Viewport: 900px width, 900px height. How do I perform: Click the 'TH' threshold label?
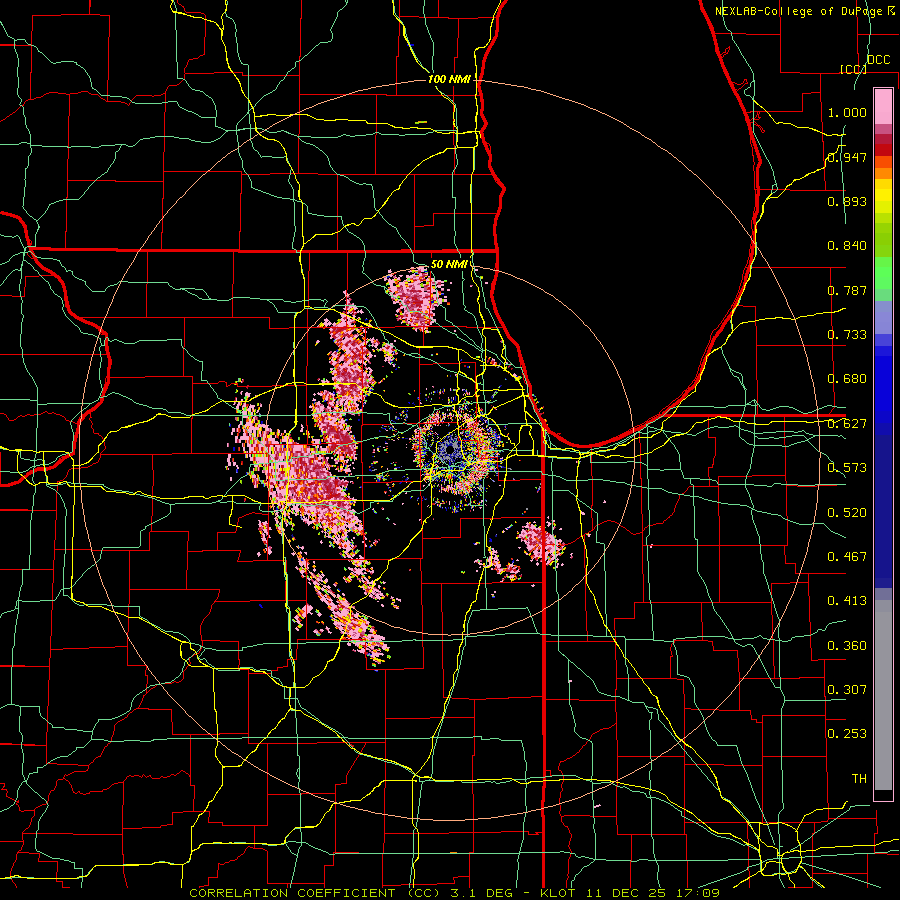pyautogui.click(x=859, y=779)
